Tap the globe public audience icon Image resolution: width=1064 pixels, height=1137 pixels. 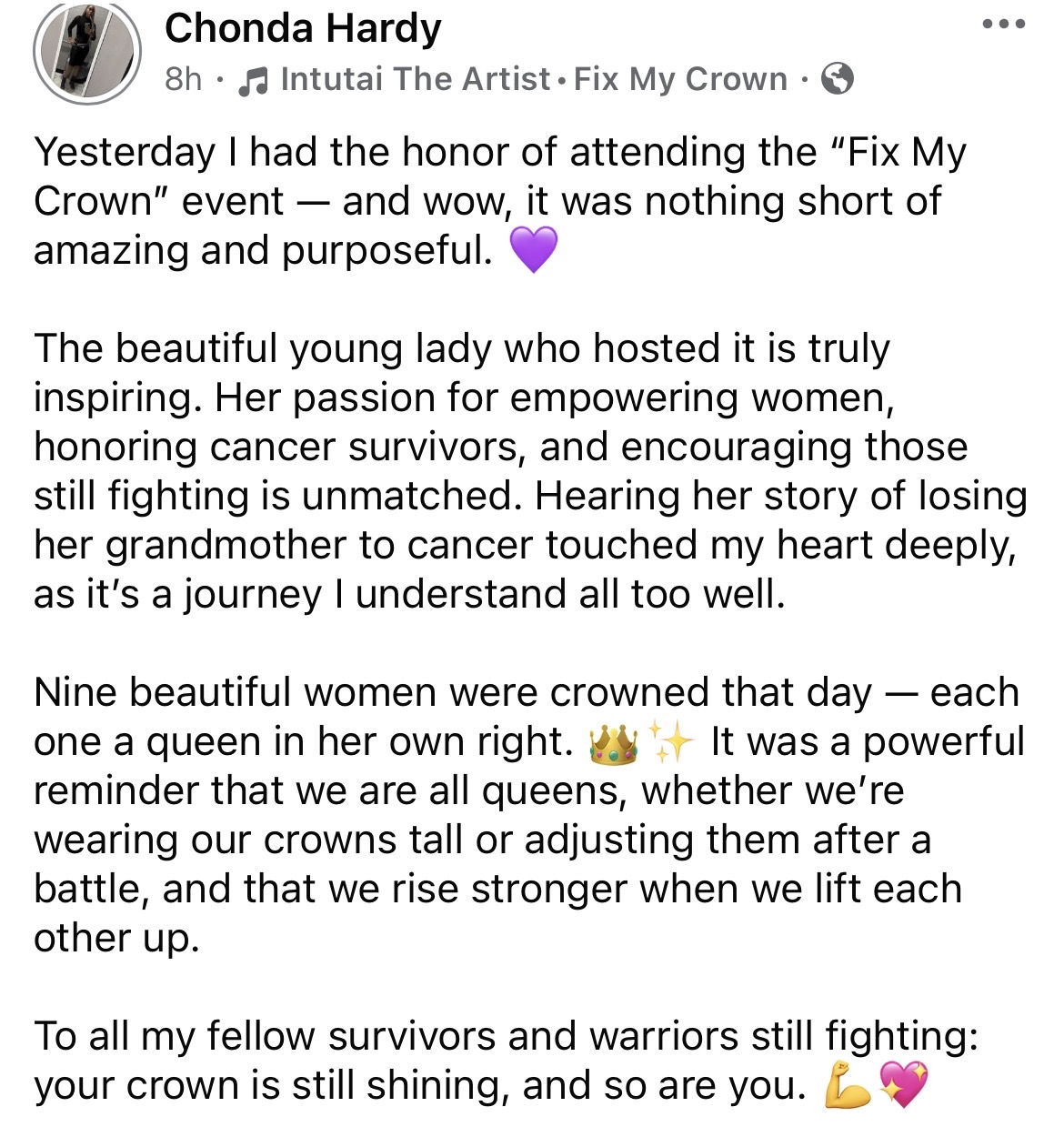click(837, 79)
